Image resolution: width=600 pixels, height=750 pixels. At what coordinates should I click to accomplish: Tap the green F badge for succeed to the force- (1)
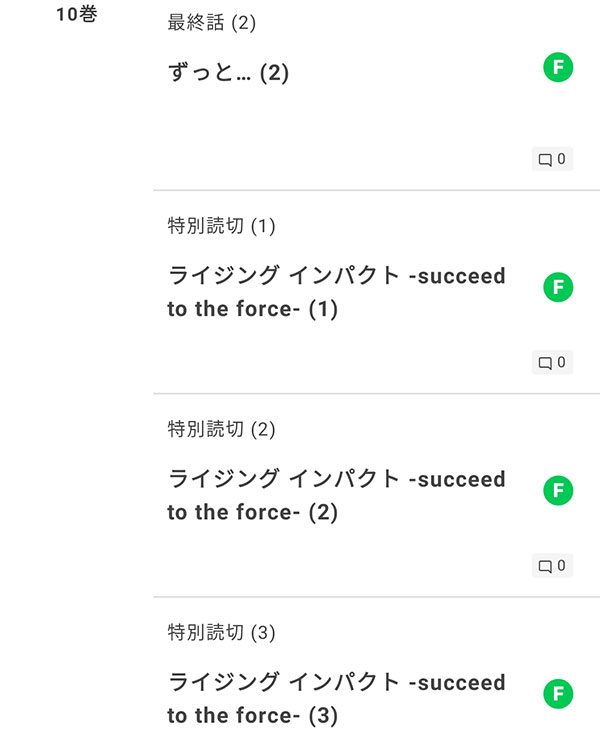click(558, 287)
